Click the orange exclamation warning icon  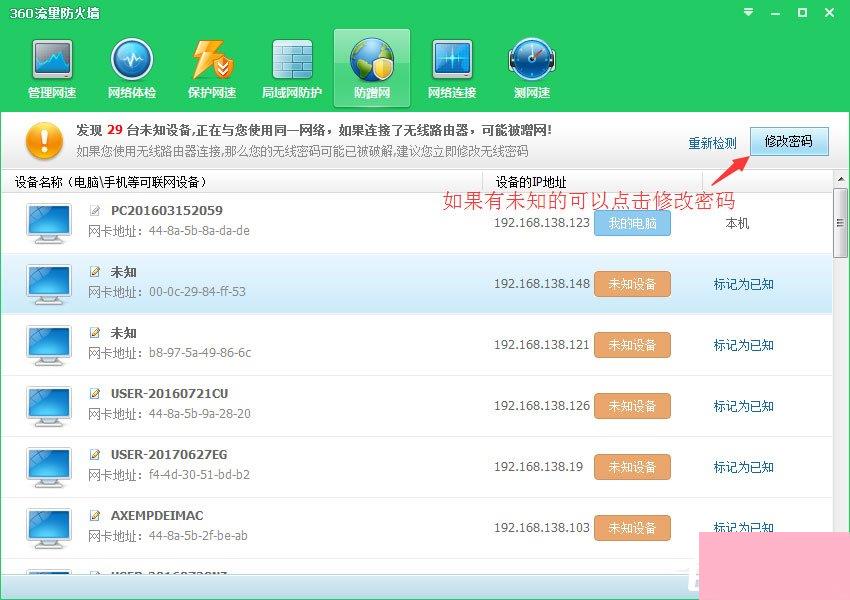point(44,140)
